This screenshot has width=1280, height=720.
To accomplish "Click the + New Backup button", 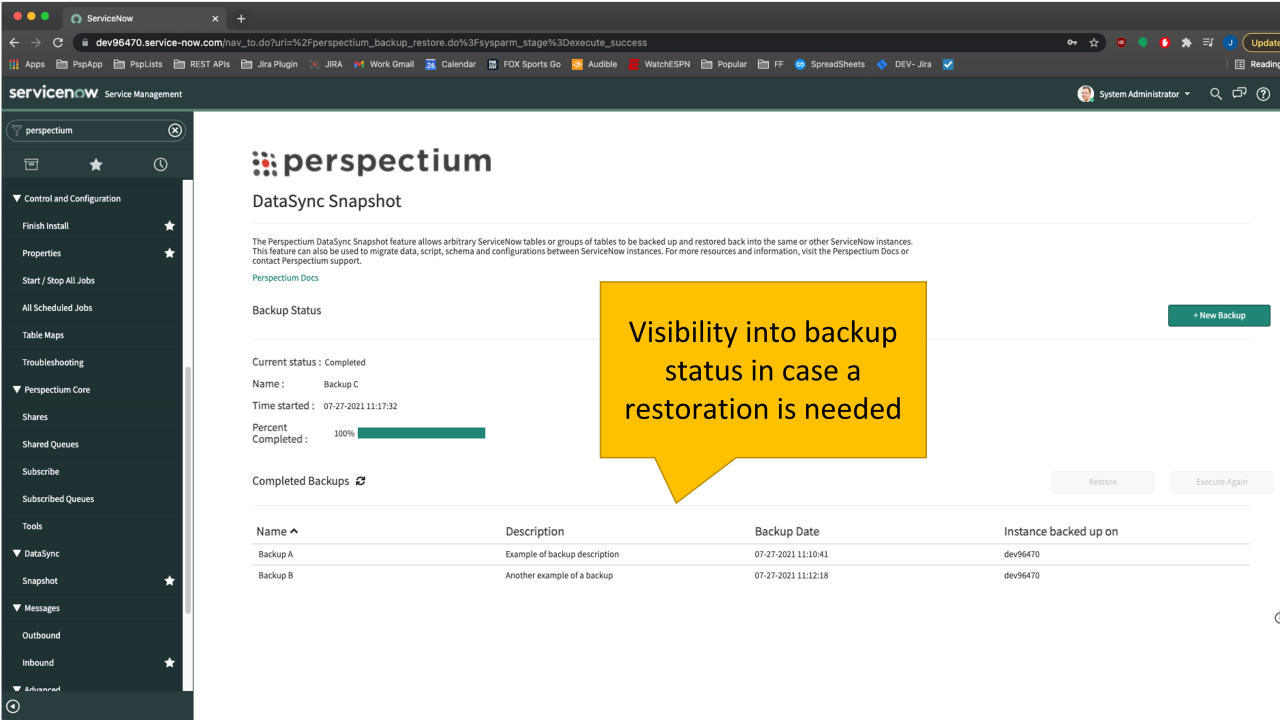I will coord(1219,315).
